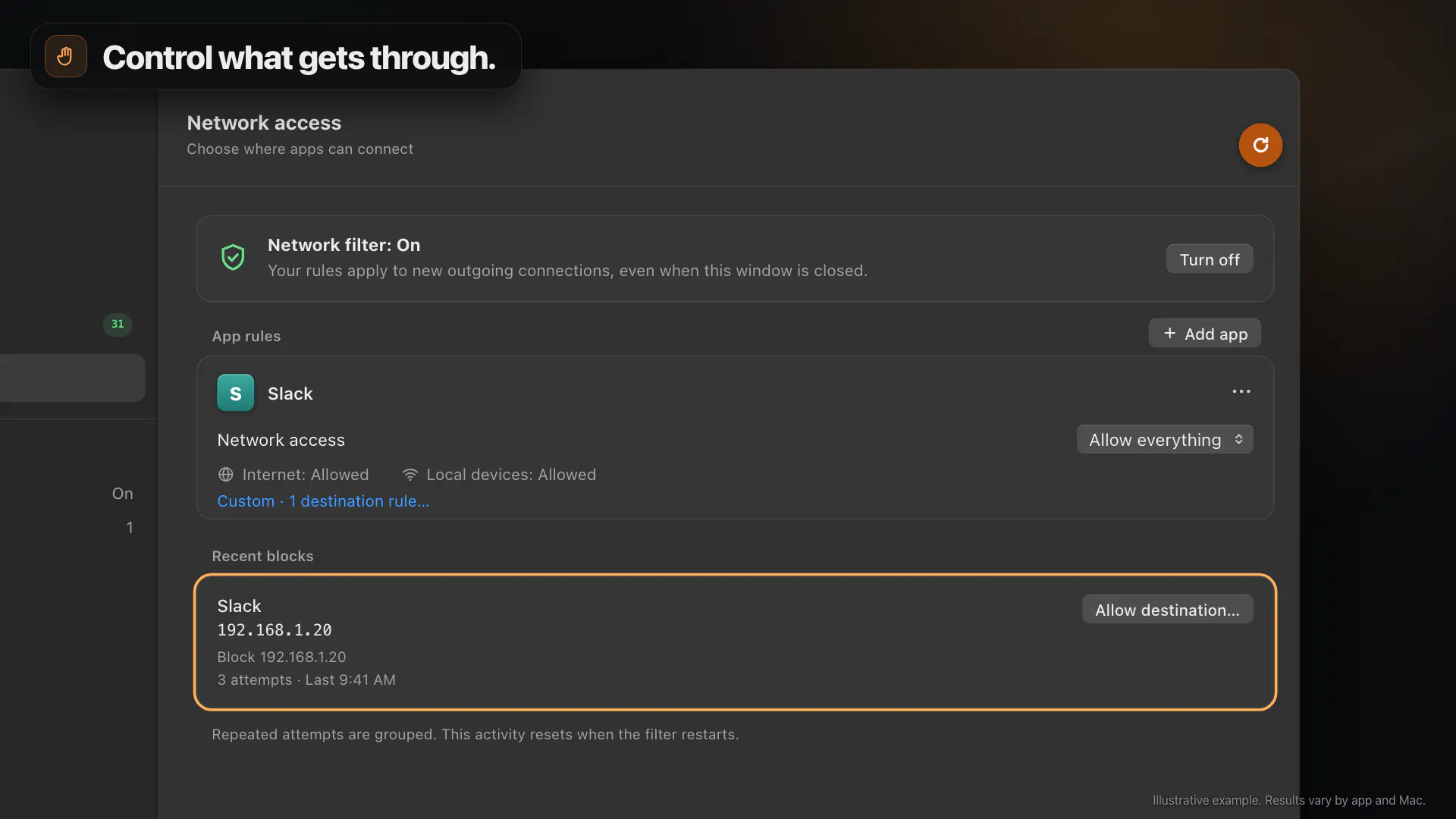Viewport: 1456px width, 819px height.
Task: Click the Local devices: Allowed text
Action: [511, 475]
